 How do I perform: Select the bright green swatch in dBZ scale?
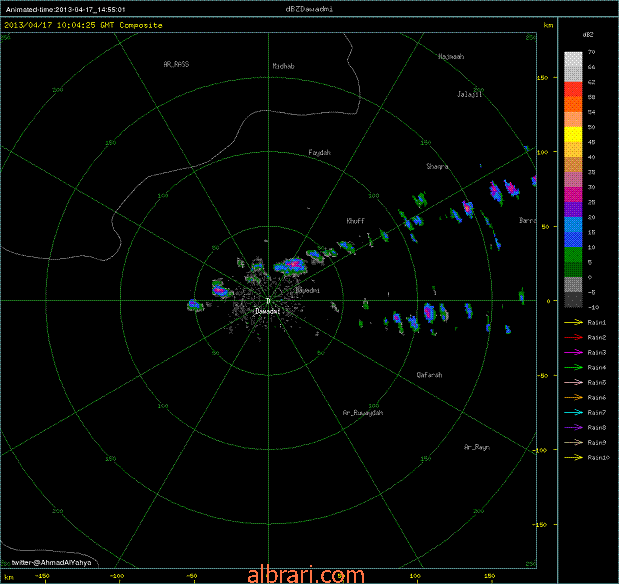coord(573,254)
